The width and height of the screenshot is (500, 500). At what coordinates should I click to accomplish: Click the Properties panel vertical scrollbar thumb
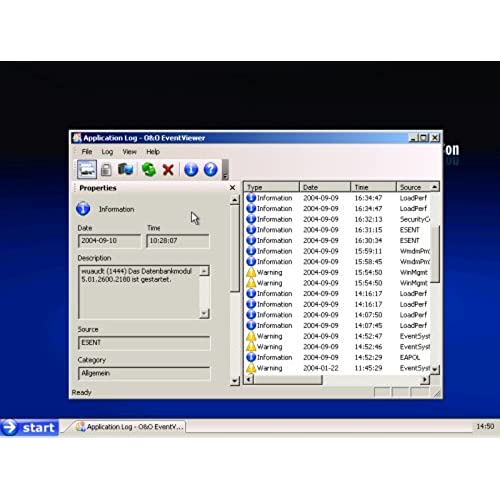235,249
